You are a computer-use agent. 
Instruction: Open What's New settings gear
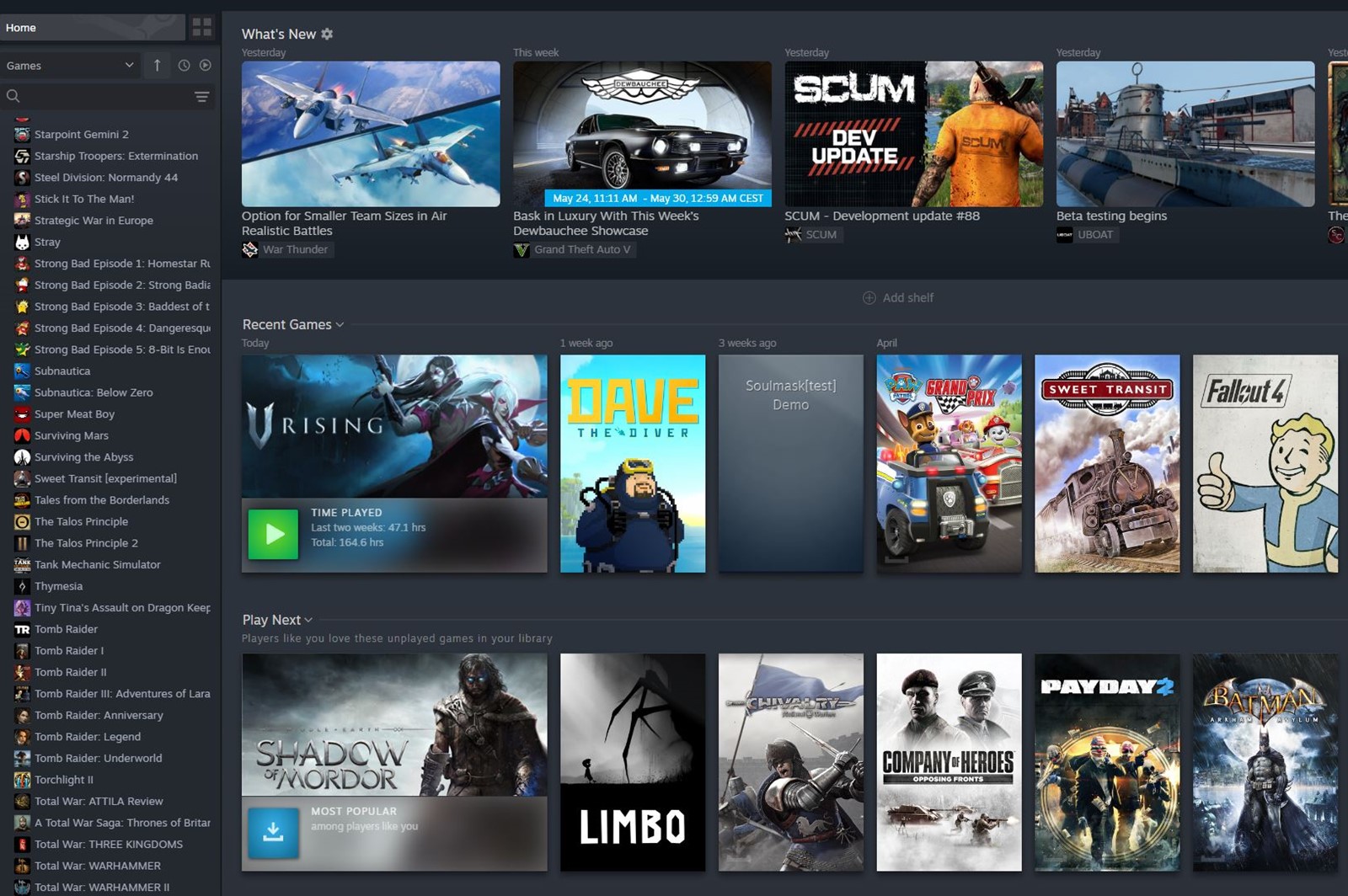(327, 34)
